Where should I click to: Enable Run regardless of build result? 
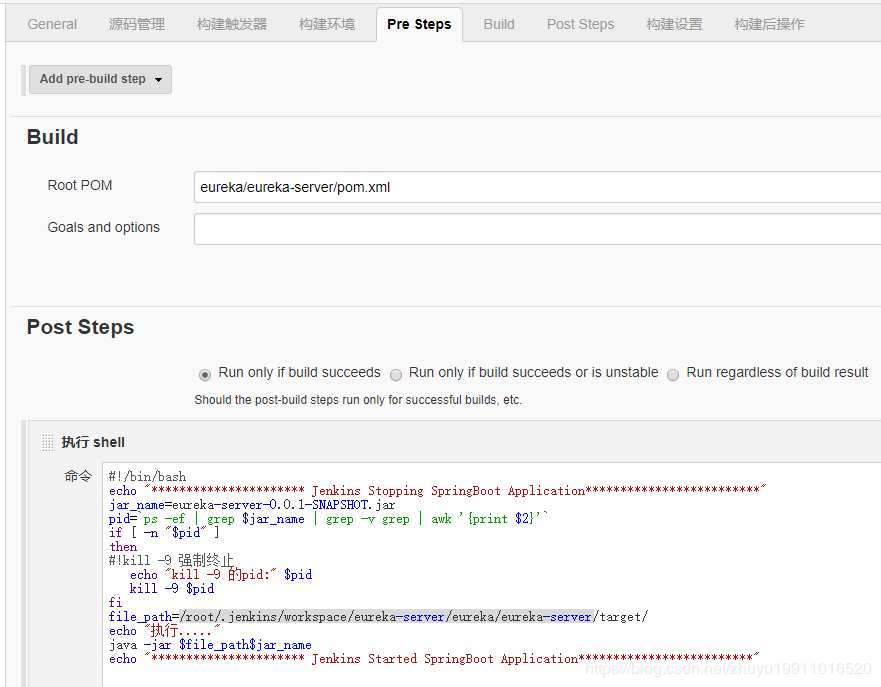tap(673, 374)
